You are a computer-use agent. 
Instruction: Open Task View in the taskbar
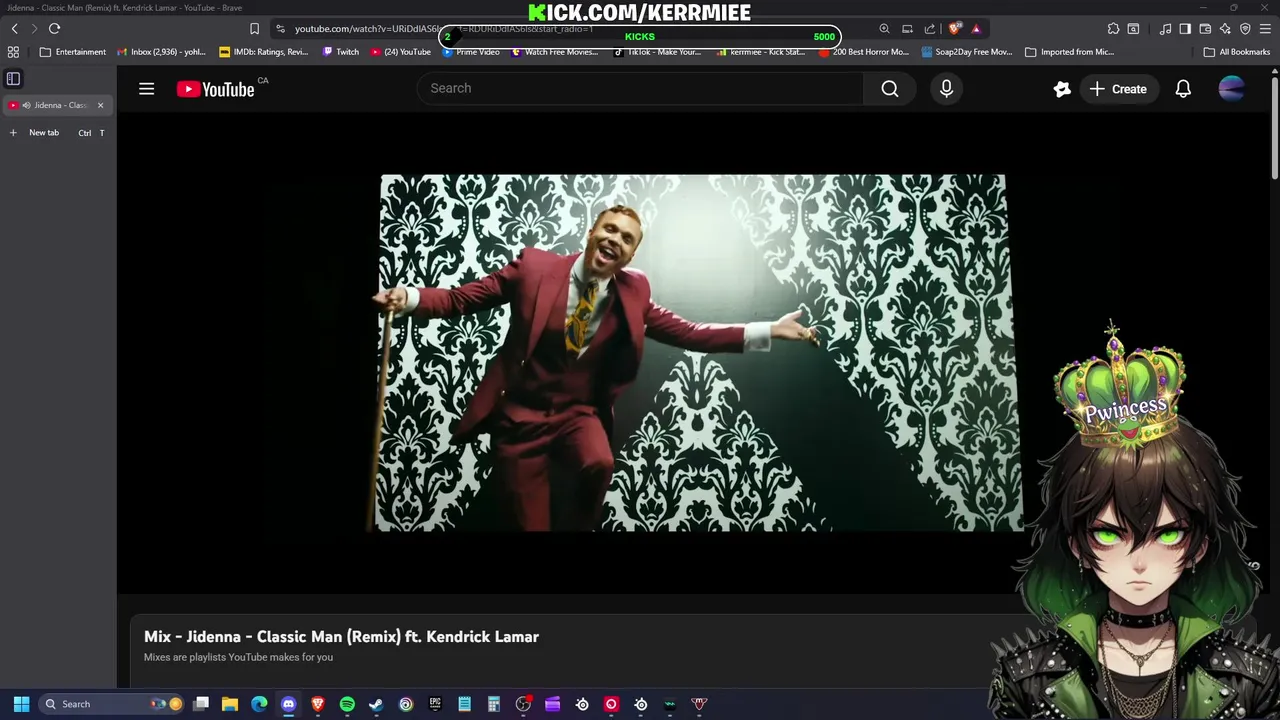pyautogui.click(x=201, y=704)
